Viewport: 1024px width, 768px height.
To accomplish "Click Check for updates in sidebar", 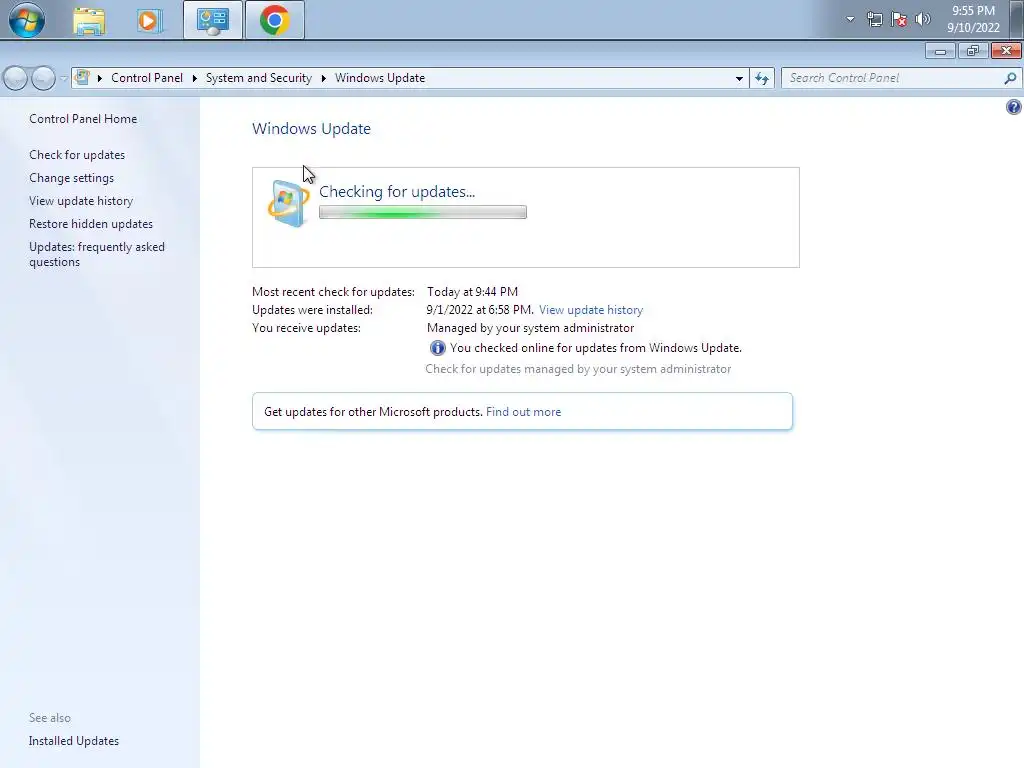I will point(77,155).
